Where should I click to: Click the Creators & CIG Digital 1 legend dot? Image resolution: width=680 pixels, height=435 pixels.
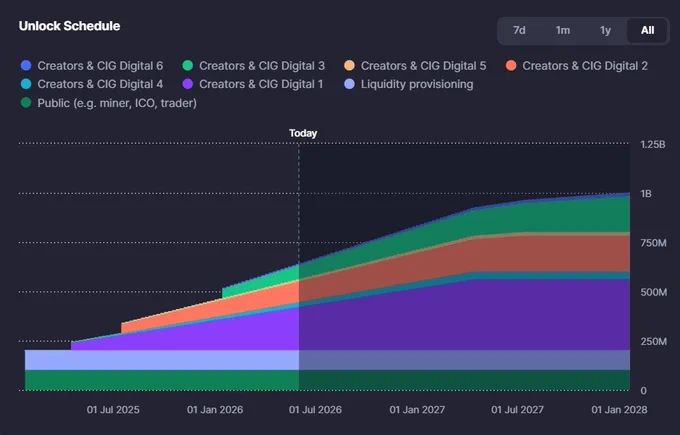188,84
